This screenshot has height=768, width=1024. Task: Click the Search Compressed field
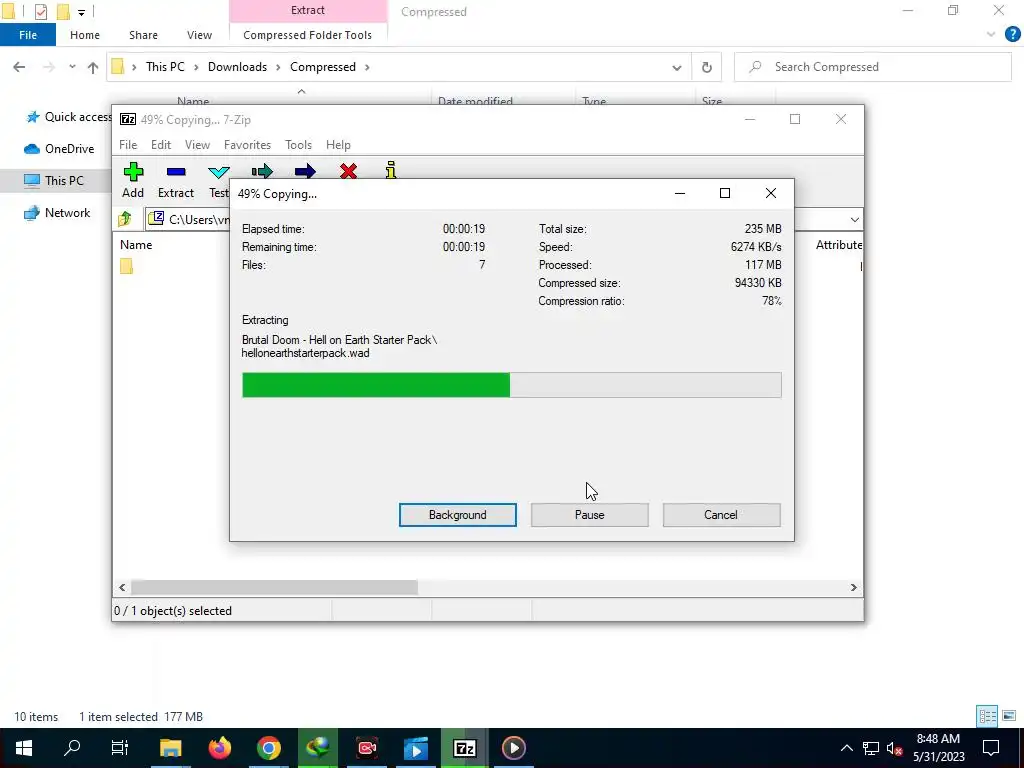click(x=872, y=67)
